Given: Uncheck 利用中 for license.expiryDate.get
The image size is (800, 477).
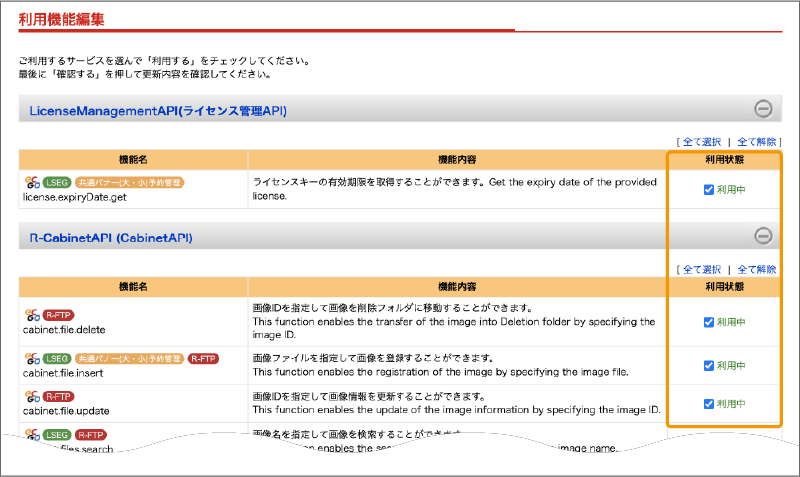Looking at the screenshot, I should (709, 190).
